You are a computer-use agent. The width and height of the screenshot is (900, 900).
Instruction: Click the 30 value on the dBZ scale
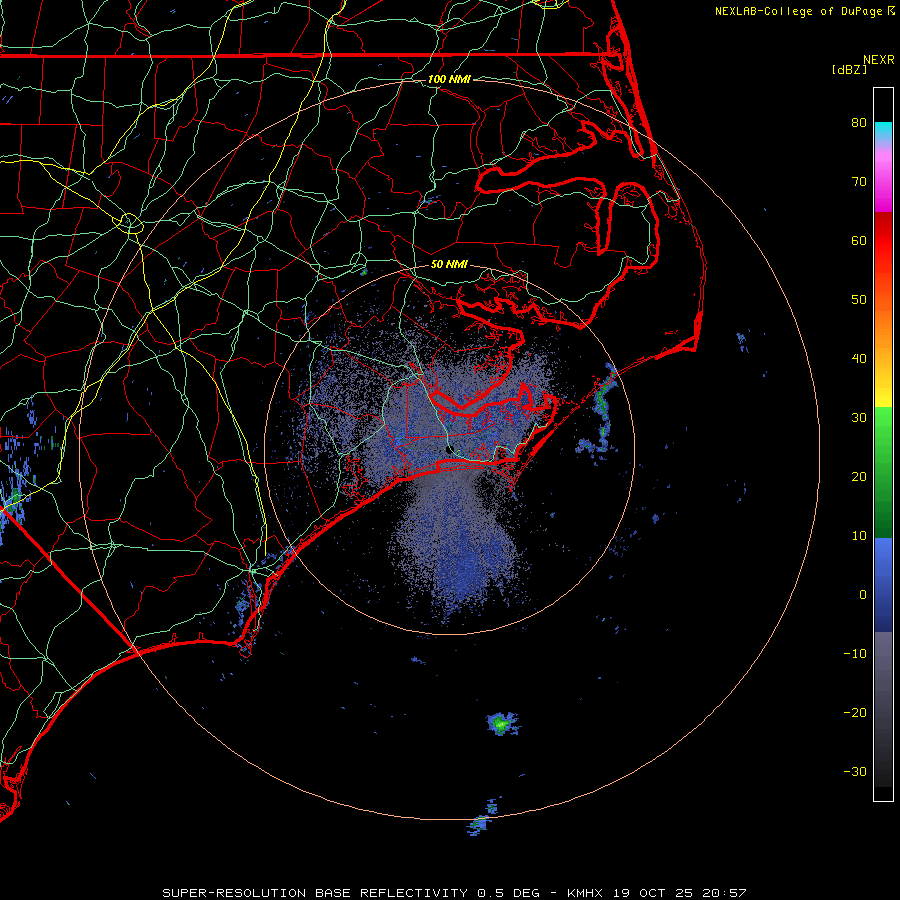(x=859, y=418)
